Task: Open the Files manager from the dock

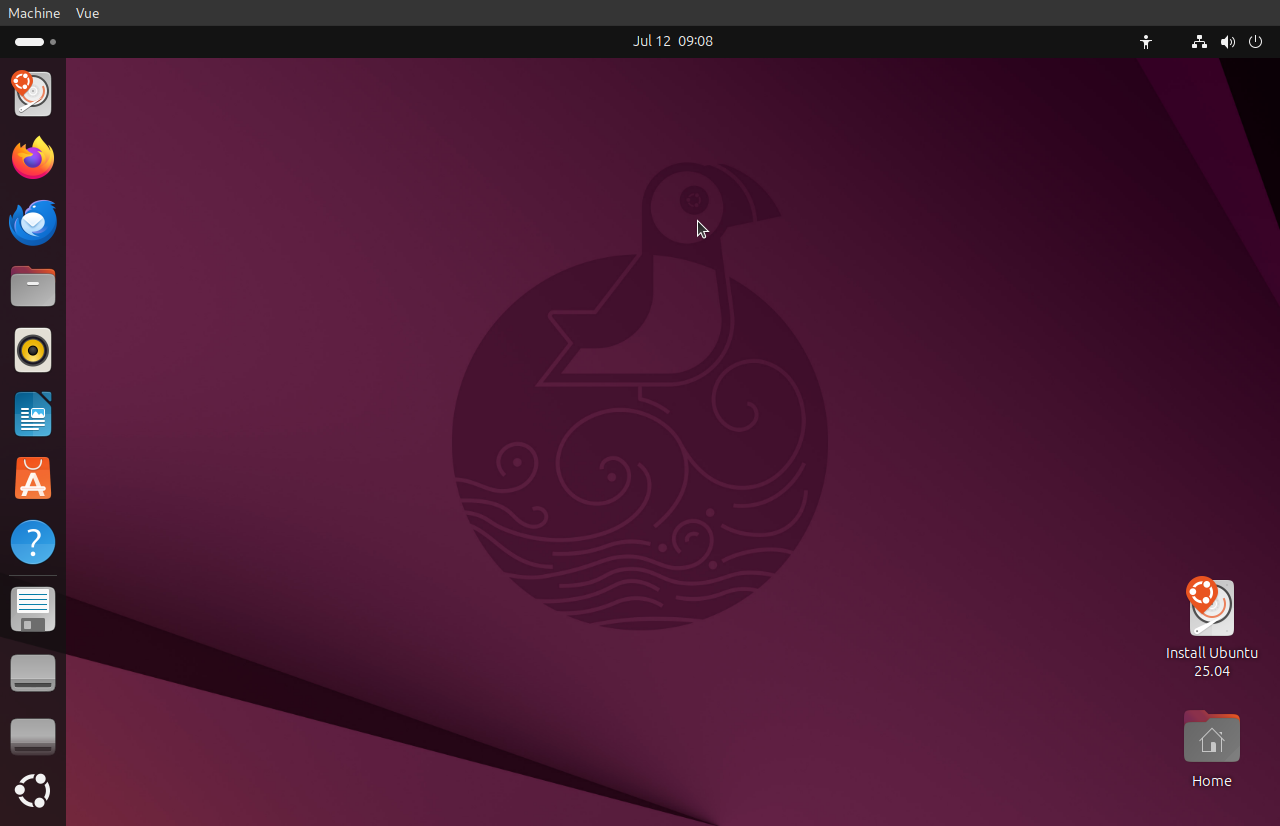Action: coord(33,286)
